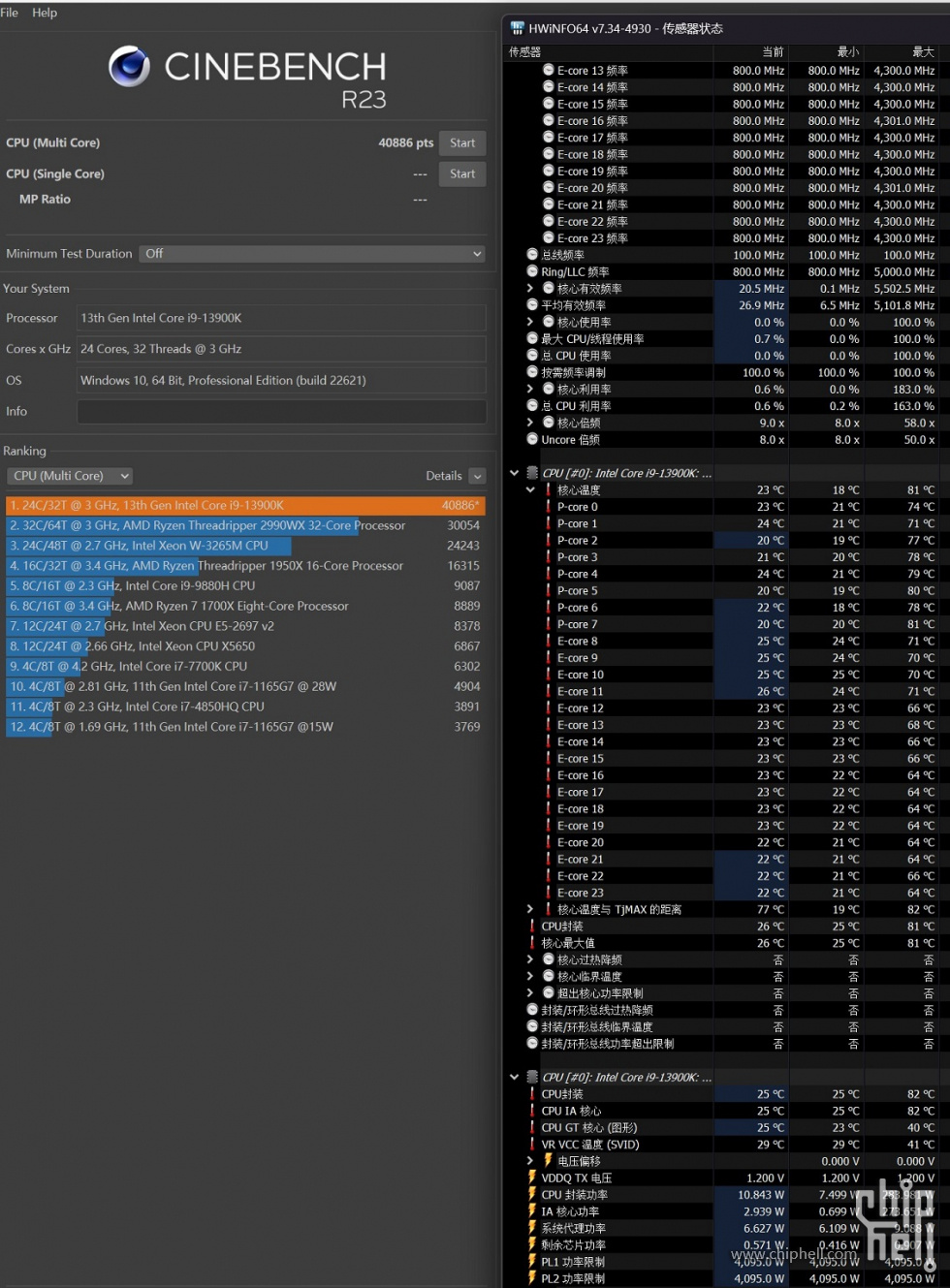Select the Threadripper 1950X ranking entry

245,566
